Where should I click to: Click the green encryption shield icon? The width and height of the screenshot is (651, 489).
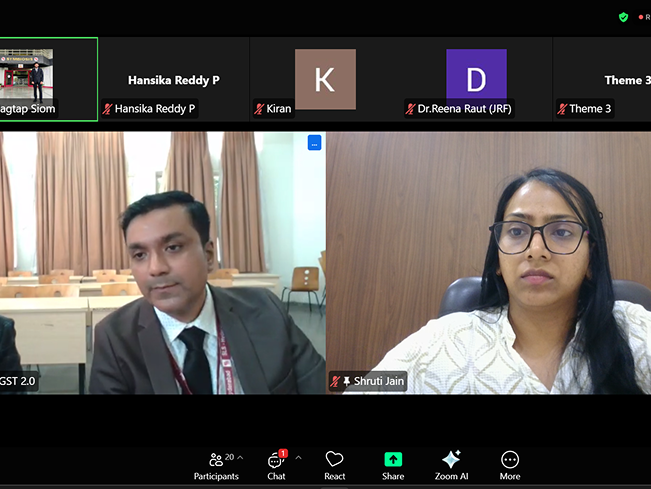tap(623, 17)
